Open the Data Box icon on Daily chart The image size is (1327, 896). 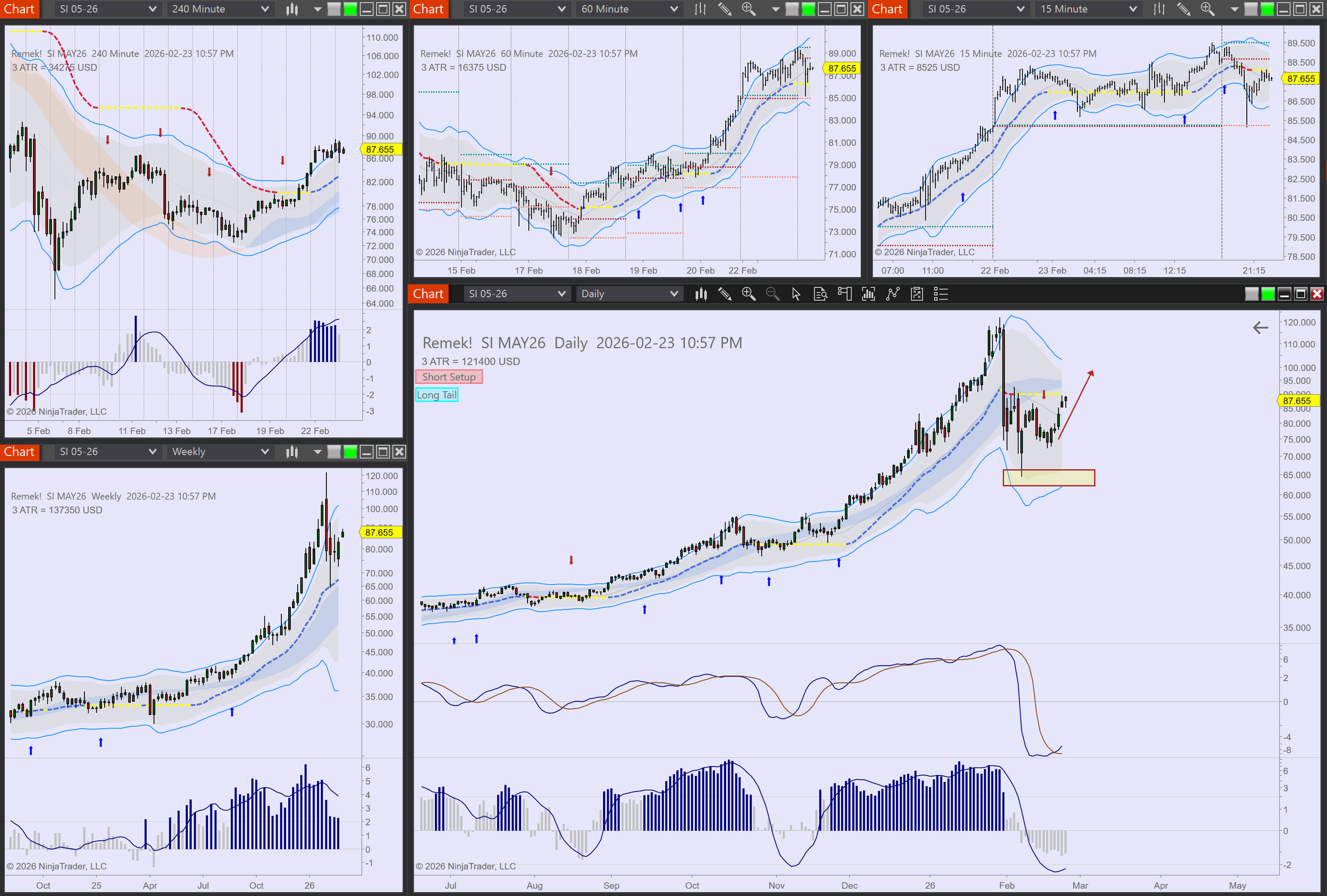[820, 294]
